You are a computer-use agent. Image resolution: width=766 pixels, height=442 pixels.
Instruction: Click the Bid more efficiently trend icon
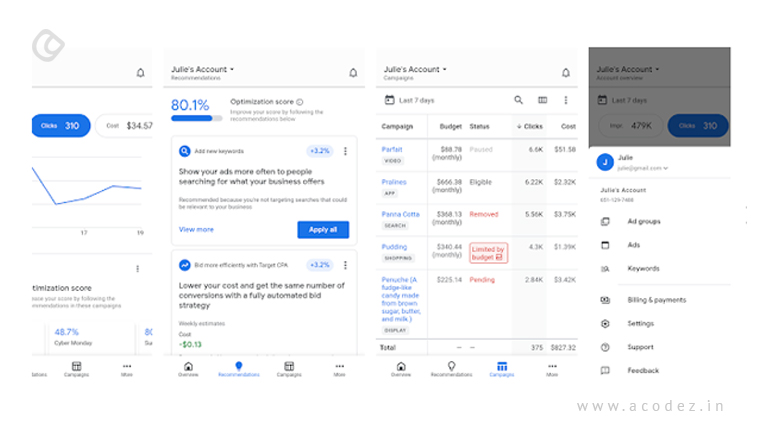pyautogui.click(x=184, y=265)
